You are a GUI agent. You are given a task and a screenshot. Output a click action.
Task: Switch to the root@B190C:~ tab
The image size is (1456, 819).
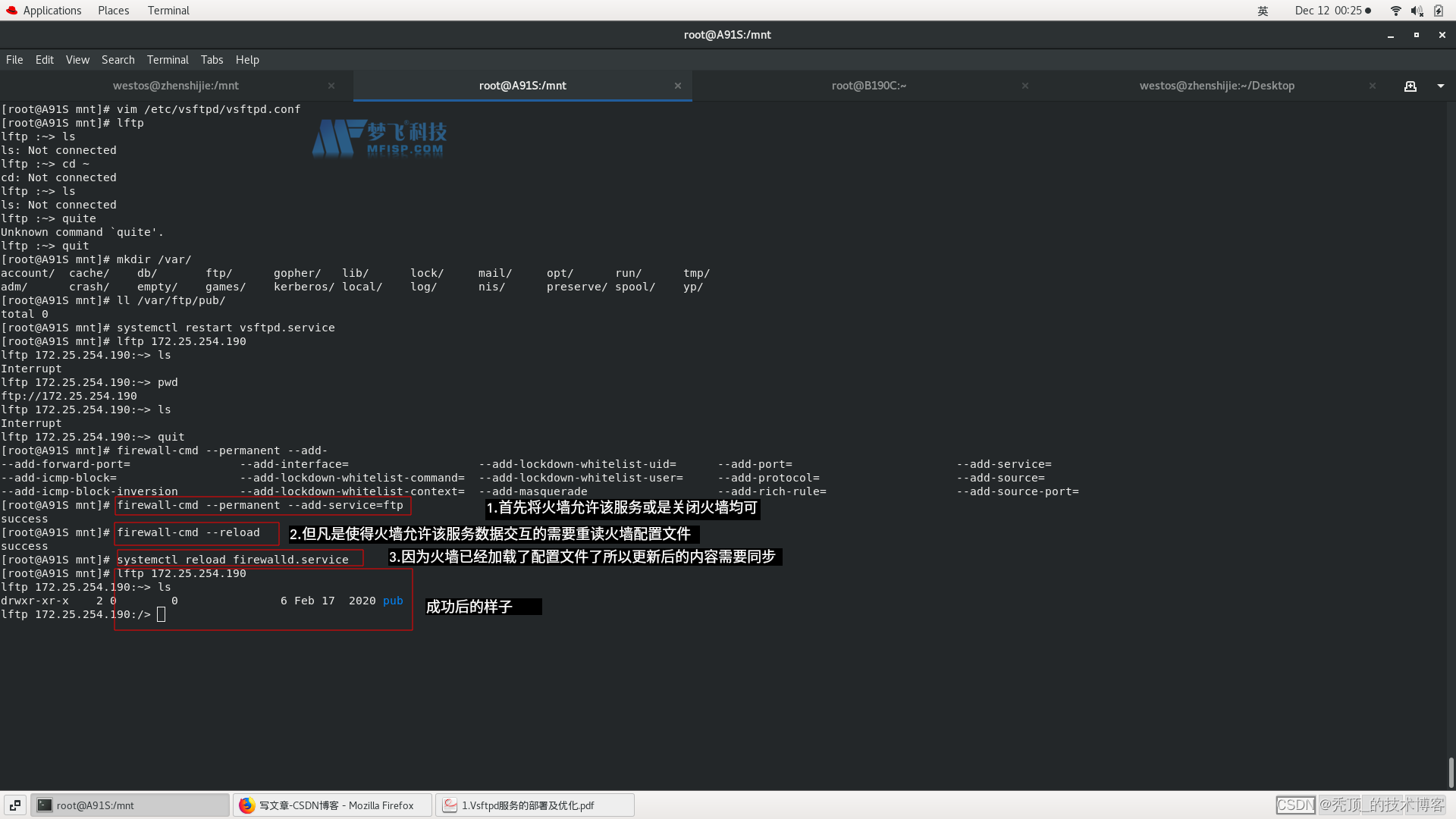pyautogui.click(x=868, y=86)
